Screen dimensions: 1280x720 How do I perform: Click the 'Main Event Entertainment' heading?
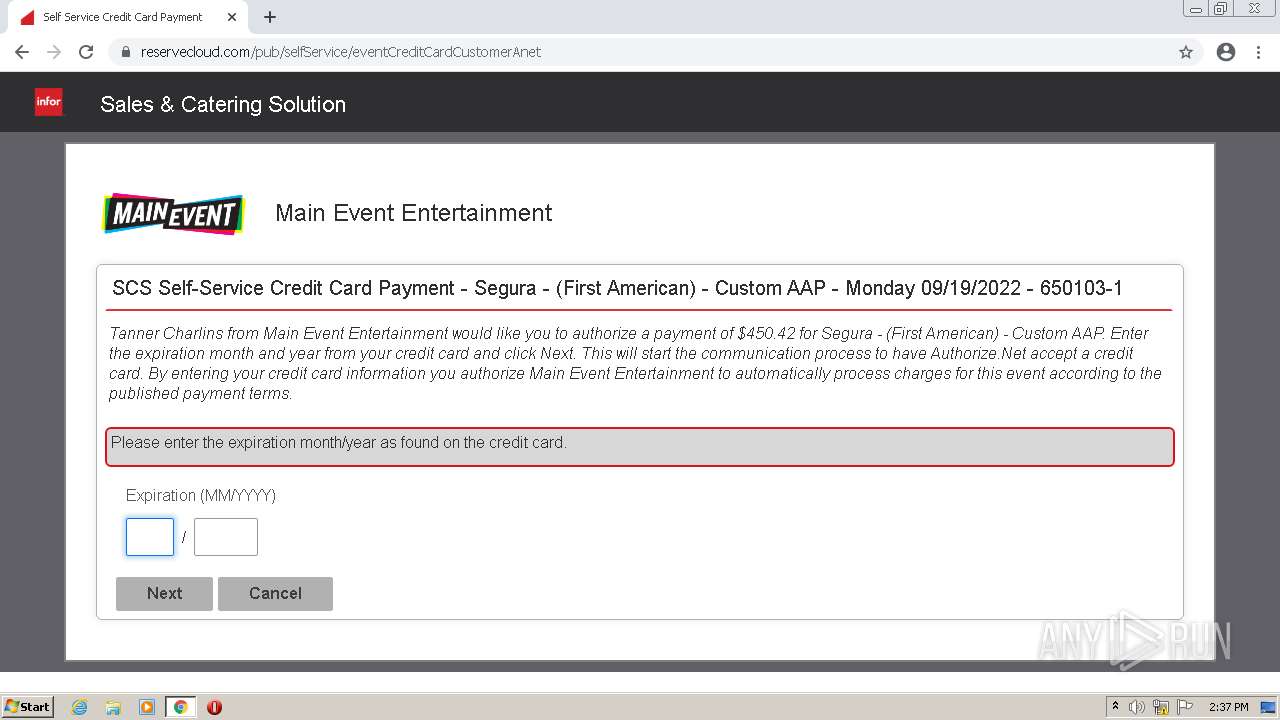tap(414, 213)
